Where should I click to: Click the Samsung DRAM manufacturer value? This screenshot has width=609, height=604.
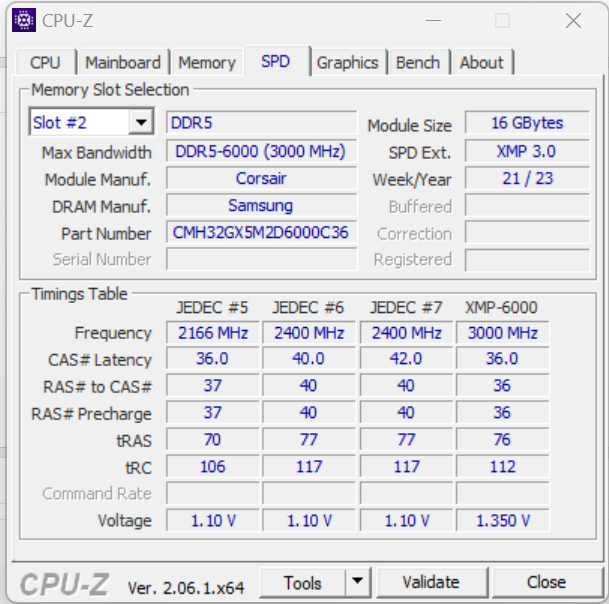coord(261,205)
